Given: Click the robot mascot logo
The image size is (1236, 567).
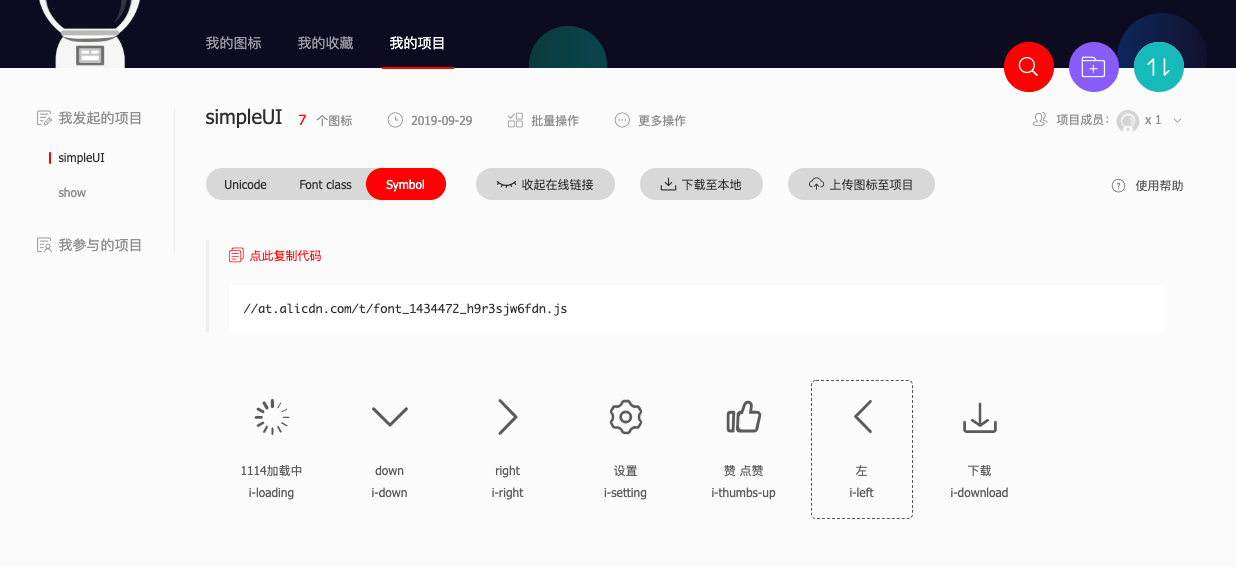Looking at the screenshot, I should tap(90, 33).
